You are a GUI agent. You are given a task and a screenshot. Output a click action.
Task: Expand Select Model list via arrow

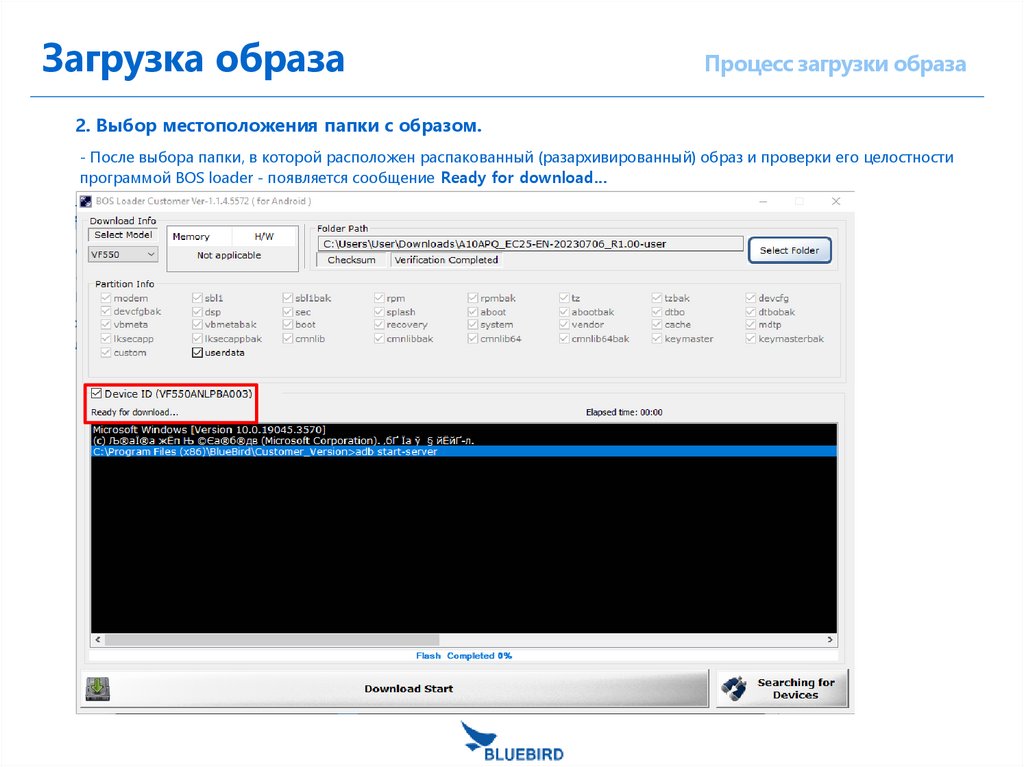coord(151,254)
